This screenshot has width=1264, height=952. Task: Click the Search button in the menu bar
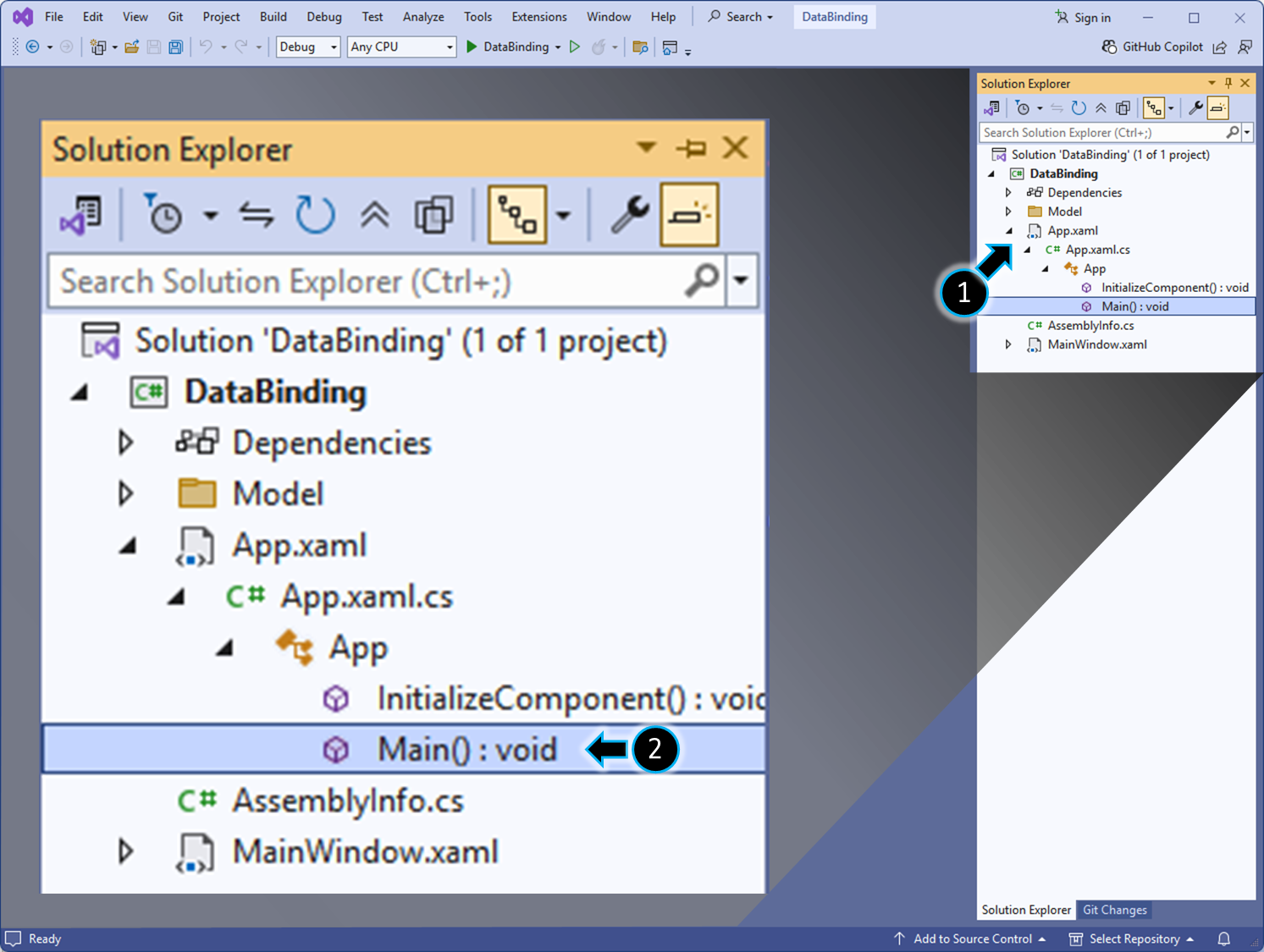741,17
